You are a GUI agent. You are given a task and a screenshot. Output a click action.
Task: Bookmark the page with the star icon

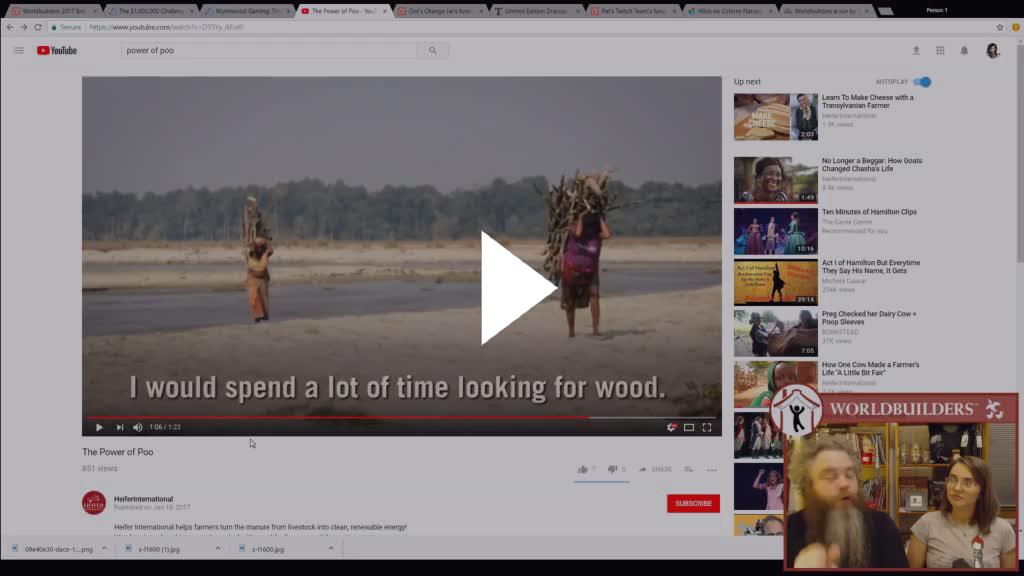pyautogui.click(x=999, y=27)
